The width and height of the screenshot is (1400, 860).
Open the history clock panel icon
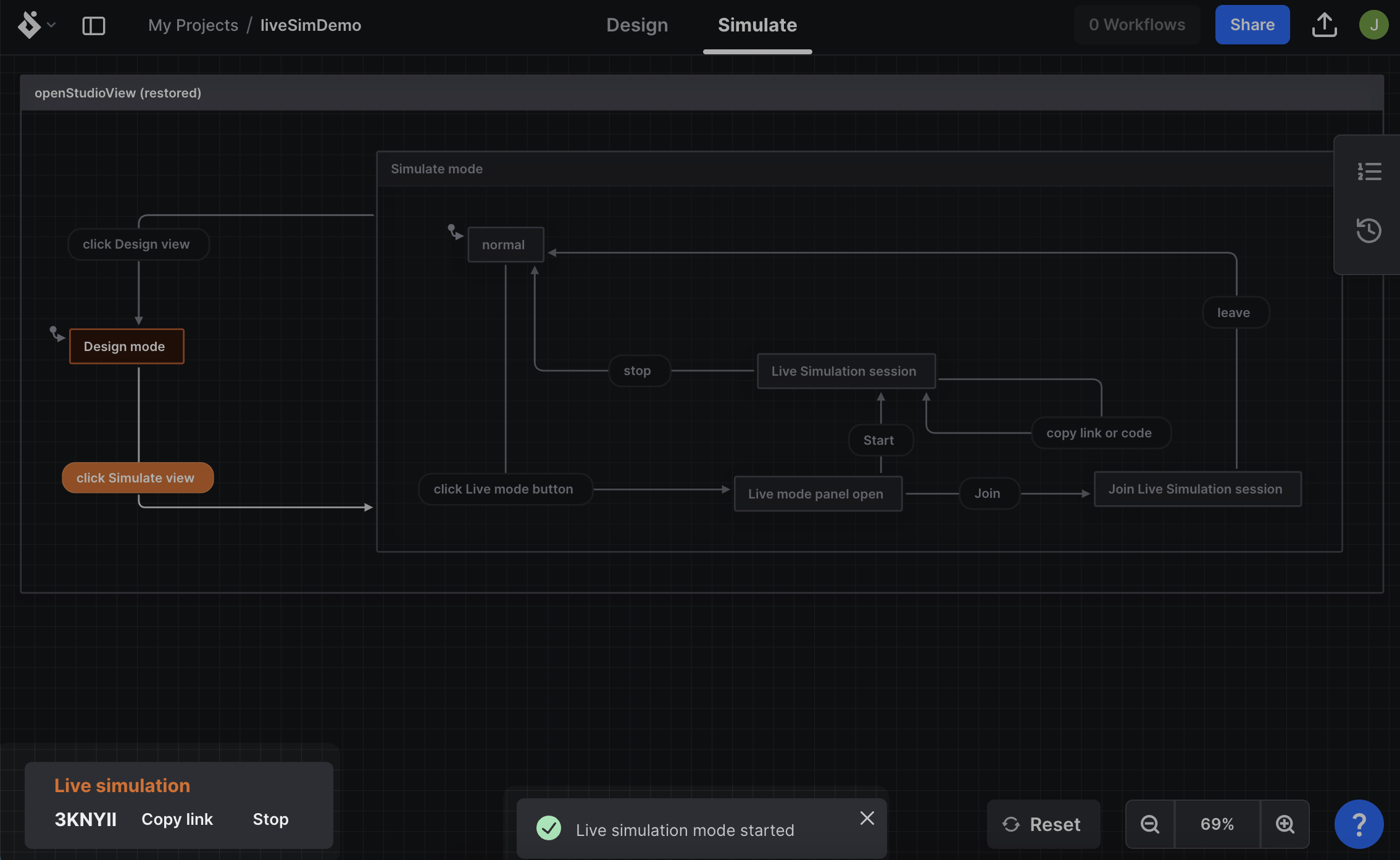pos(1369,231)
